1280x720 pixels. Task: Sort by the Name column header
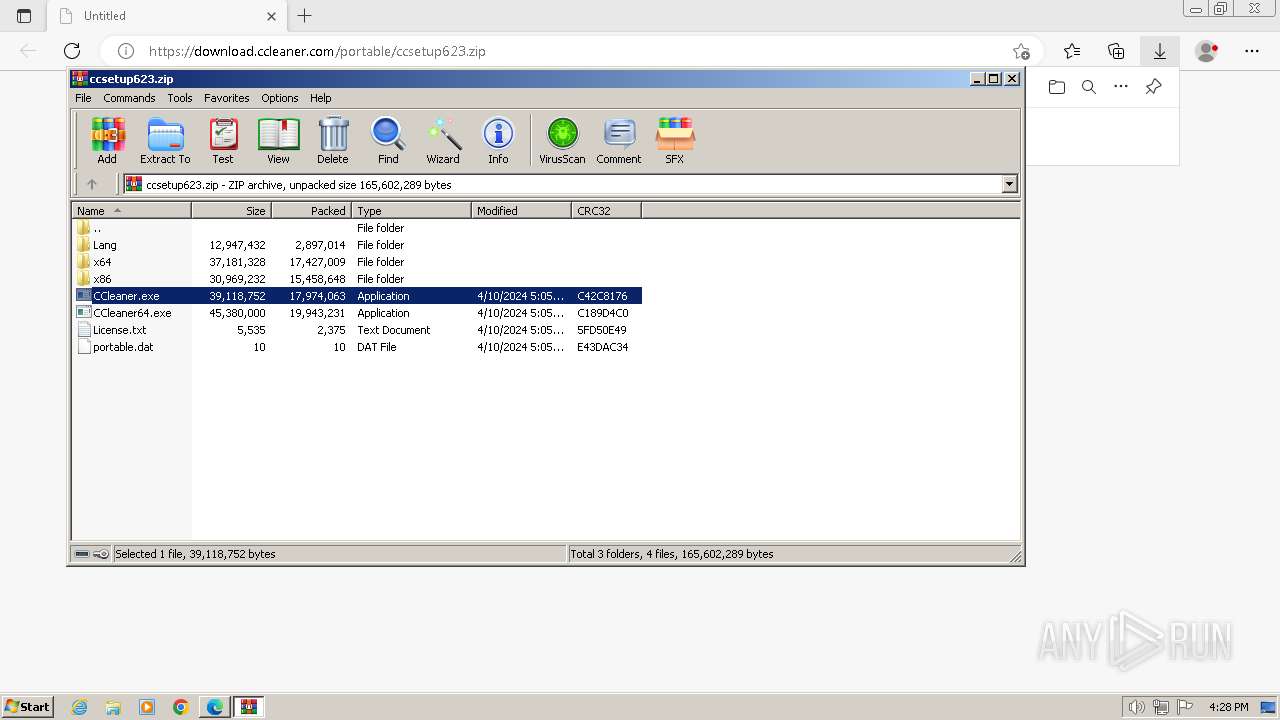click(x=131, y=210)
